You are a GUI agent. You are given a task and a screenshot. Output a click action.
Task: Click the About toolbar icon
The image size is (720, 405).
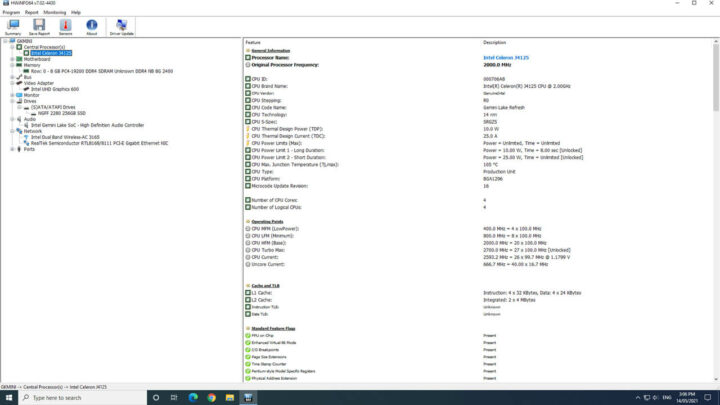point(91,27)
